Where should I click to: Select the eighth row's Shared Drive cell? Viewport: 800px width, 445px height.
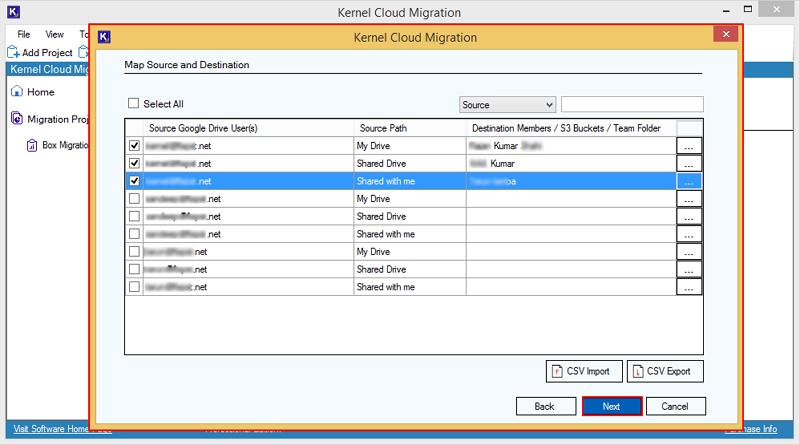(410, 269)
